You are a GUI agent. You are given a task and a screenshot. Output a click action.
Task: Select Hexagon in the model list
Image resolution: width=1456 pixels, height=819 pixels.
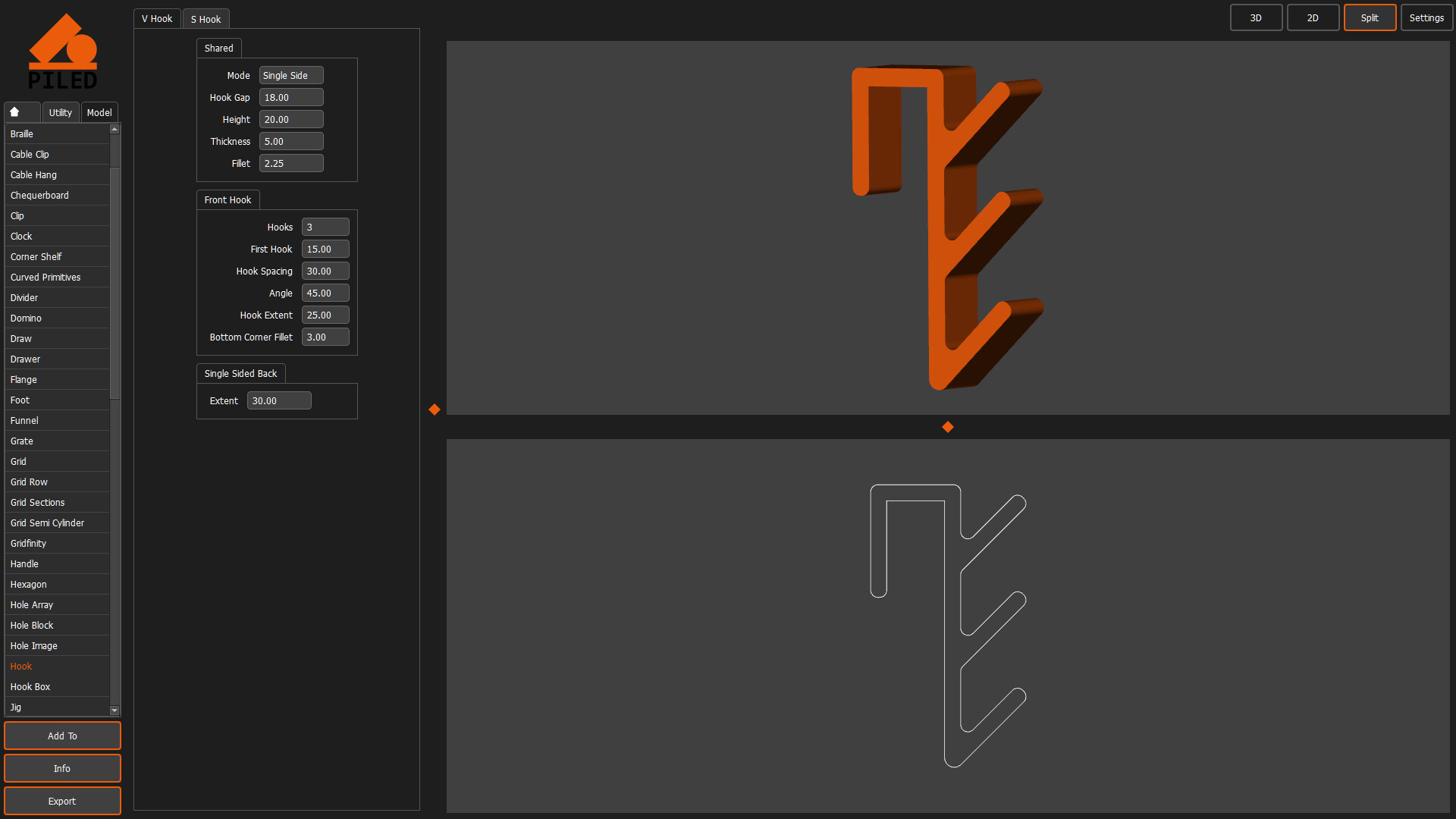pos(57,585)
